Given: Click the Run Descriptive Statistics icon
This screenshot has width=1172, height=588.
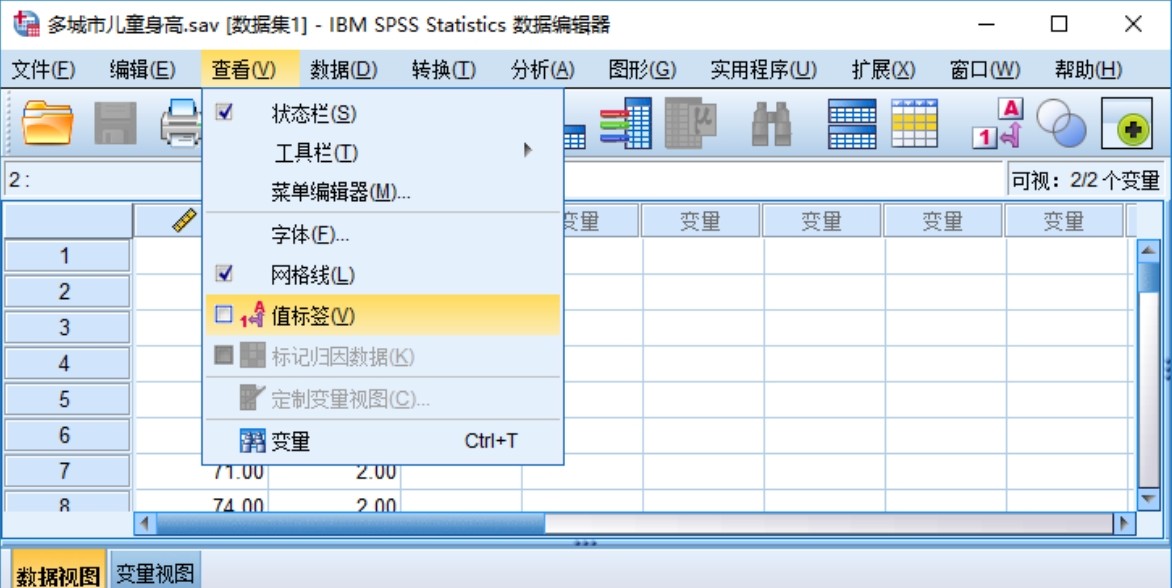Looking at the screenshot, I should [x=691, y=123].
